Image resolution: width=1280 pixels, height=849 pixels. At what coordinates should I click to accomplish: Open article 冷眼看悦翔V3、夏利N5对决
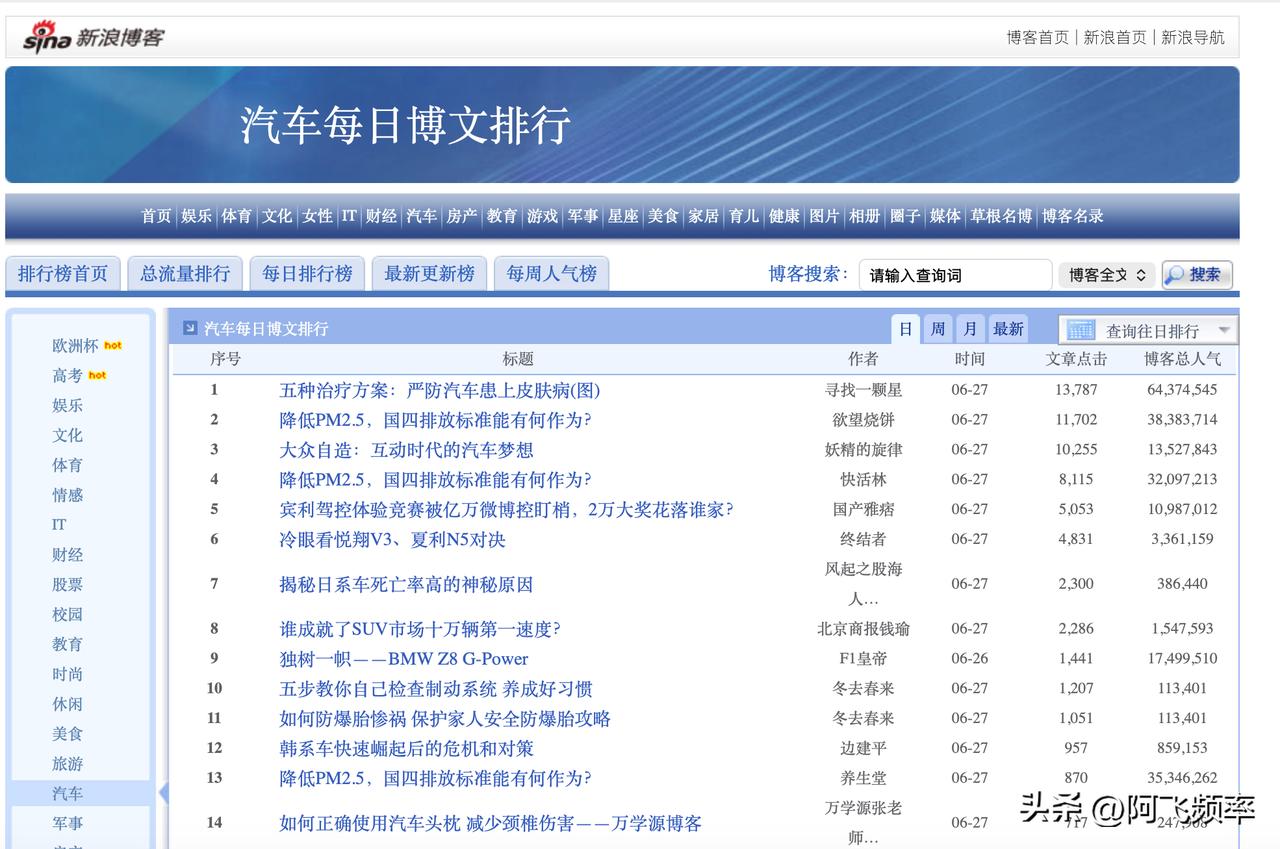[x=392, y=540]
